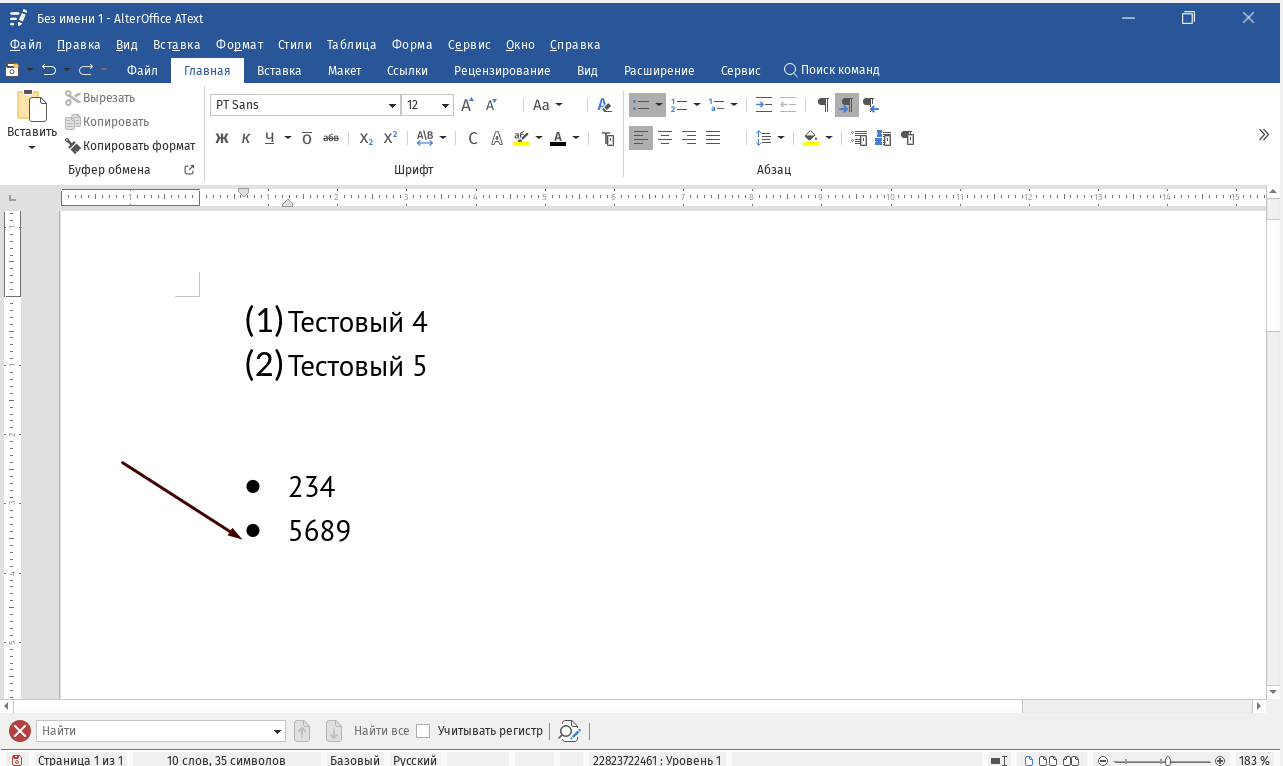The height and width of the screenshot is (766, 1283).
Task: Click the left-to-right paragraph direction icon
Action: click(x=847, y=105)
